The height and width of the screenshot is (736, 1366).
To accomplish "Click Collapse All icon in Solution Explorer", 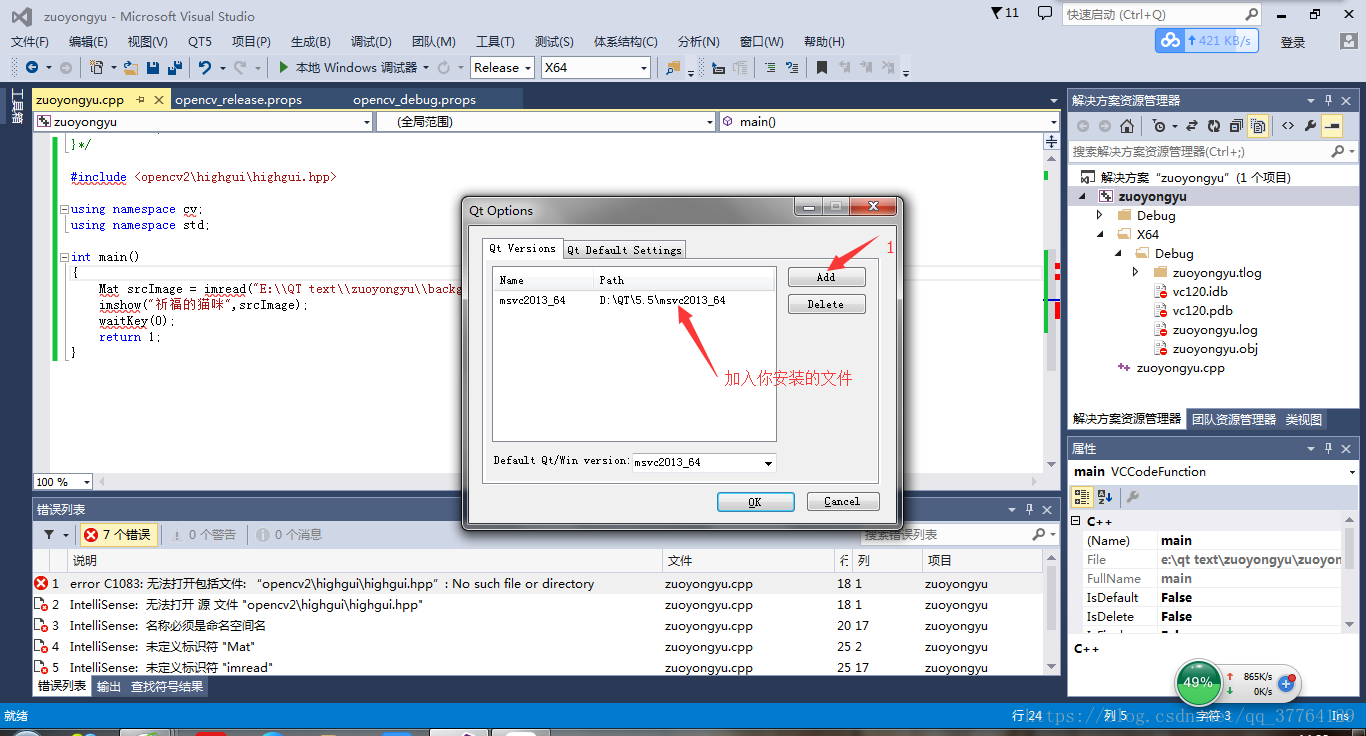I will tap(1236, 126).
